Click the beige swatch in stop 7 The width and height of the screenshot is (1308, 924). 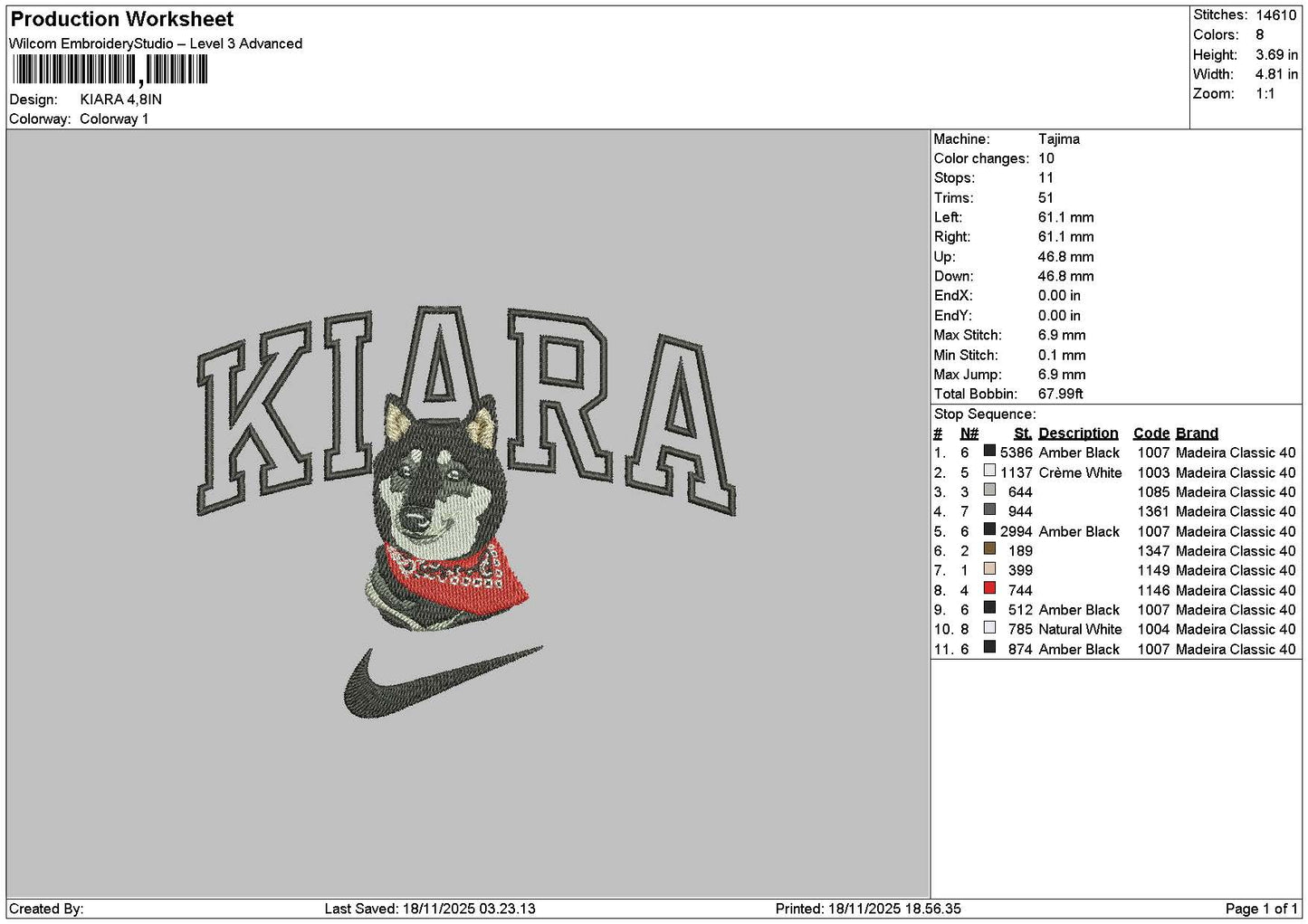[989, 568]
